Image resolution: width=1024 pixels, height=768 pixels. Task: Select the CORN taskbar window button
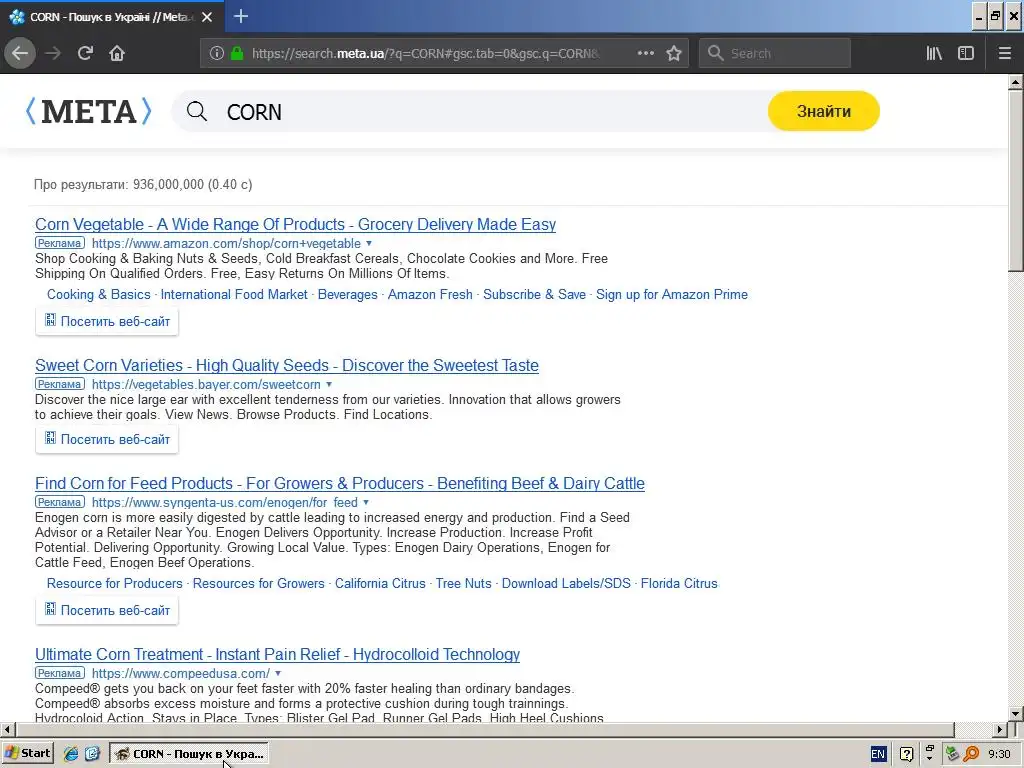point(189,754)
